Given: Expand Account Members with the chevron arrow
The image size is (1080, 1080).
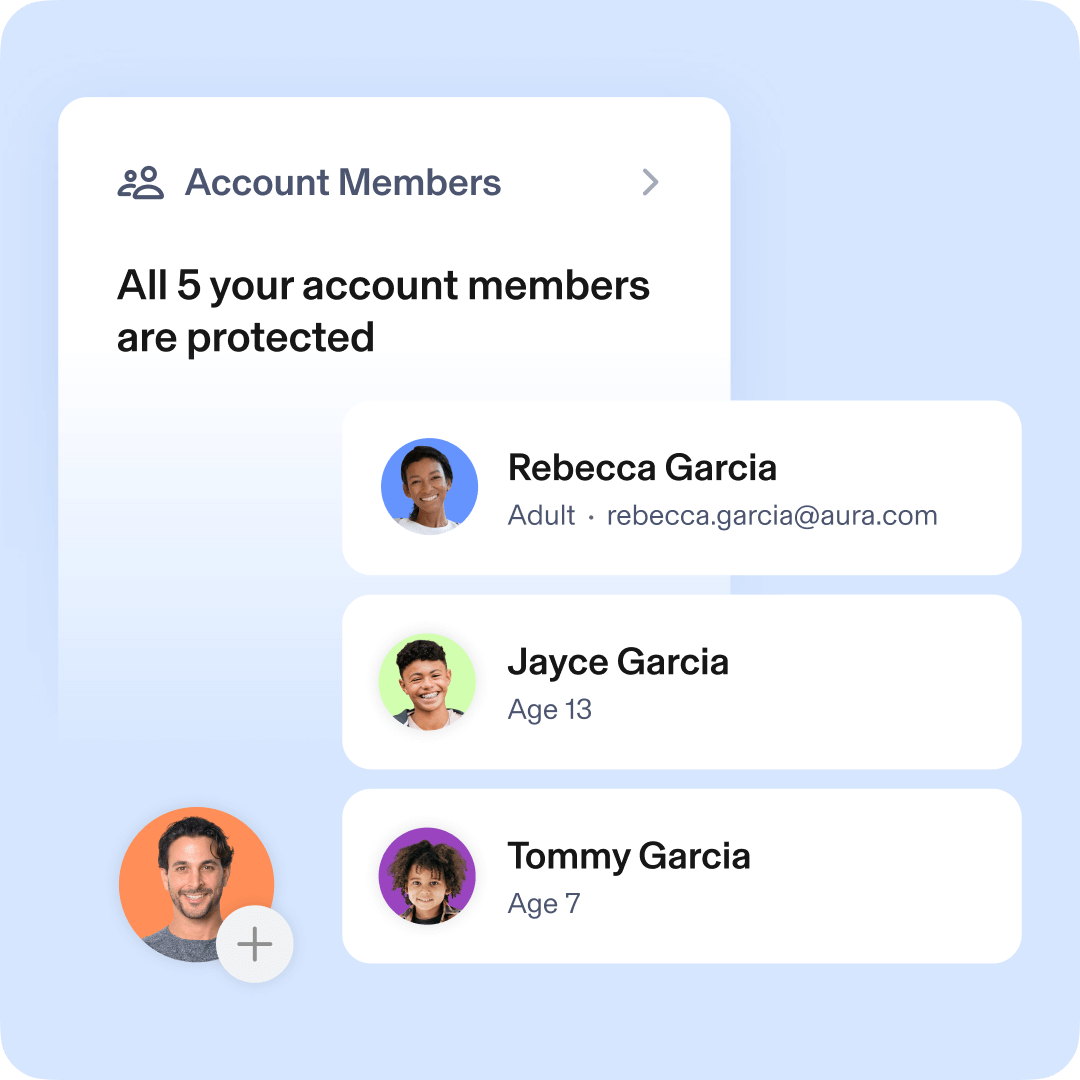Looking at the screenshot, I should coord(650,182).
